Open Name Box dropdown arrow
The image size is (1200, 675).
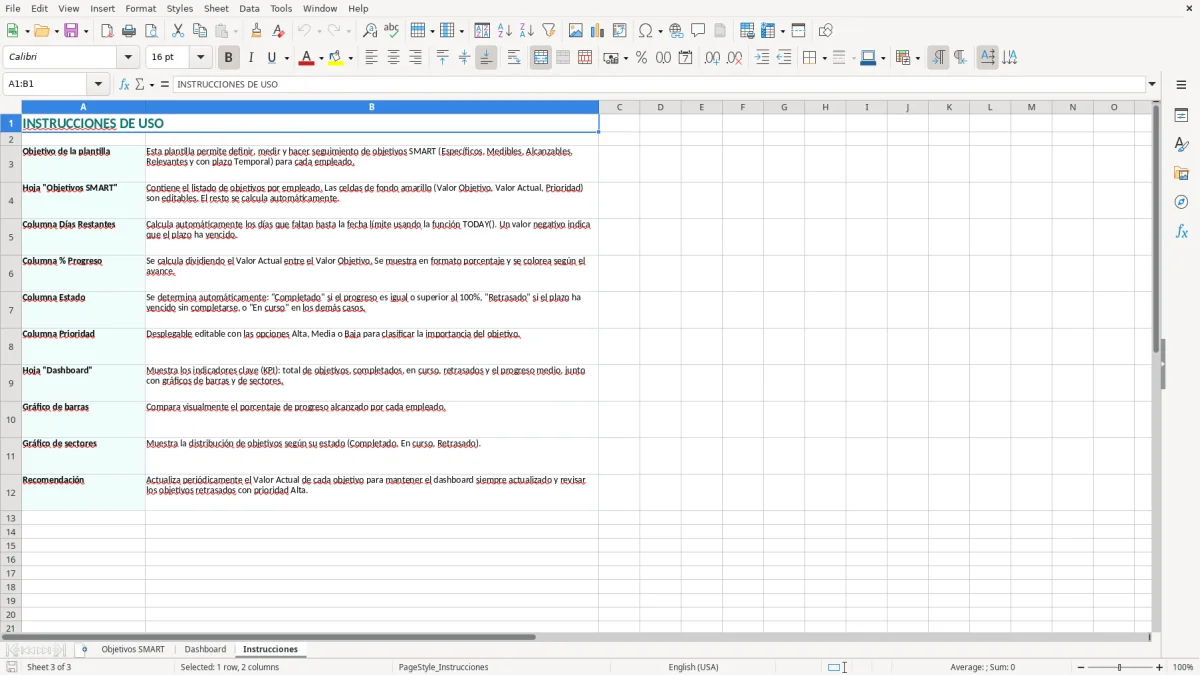pyautogui.click(x=98, y=84)
